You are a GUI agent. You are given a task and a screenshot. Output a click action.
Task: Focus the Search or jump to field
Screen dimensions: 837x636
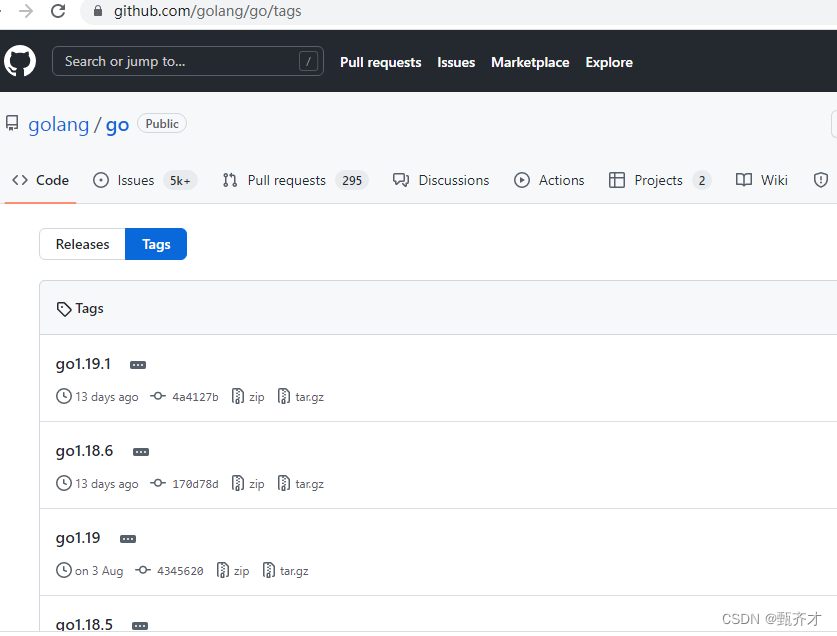click(188, 61)
